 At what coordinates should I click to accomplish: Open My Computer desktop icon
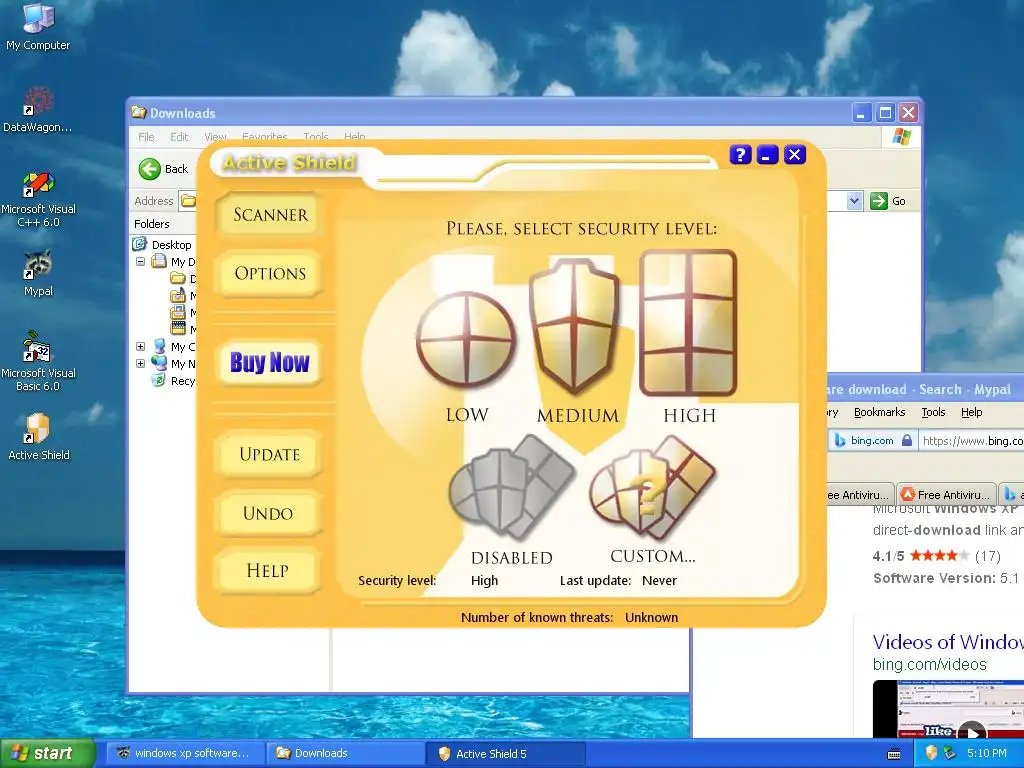coord(38,26)
